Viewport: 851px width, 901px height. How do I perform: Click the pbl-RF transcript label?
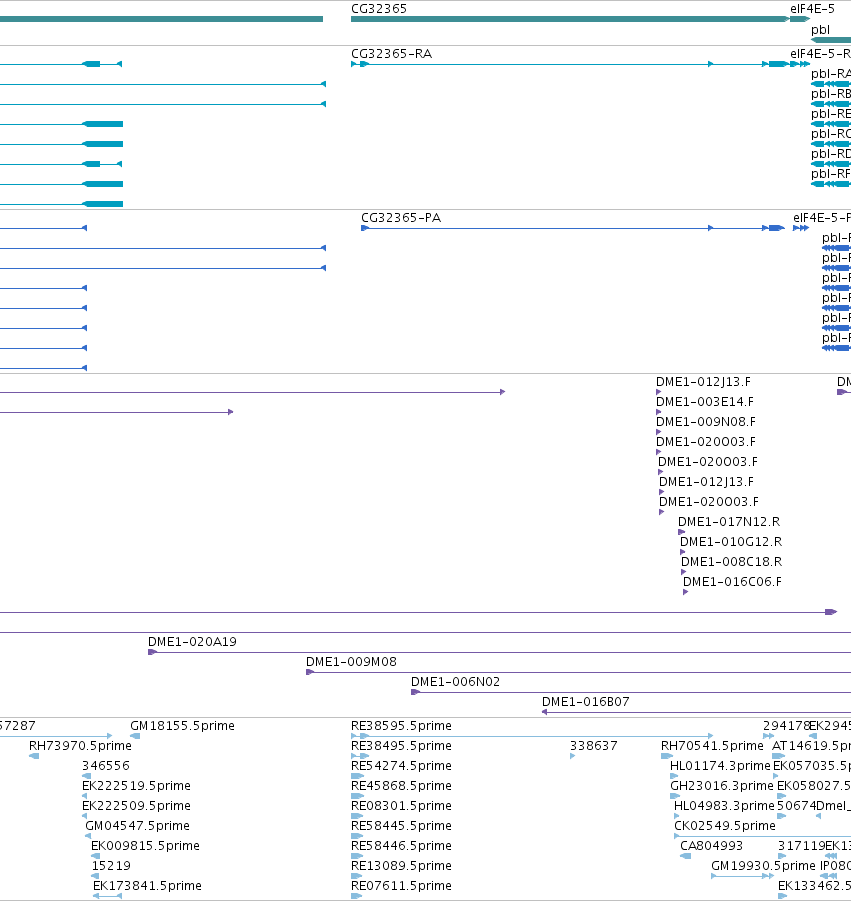tap(831, 174)
